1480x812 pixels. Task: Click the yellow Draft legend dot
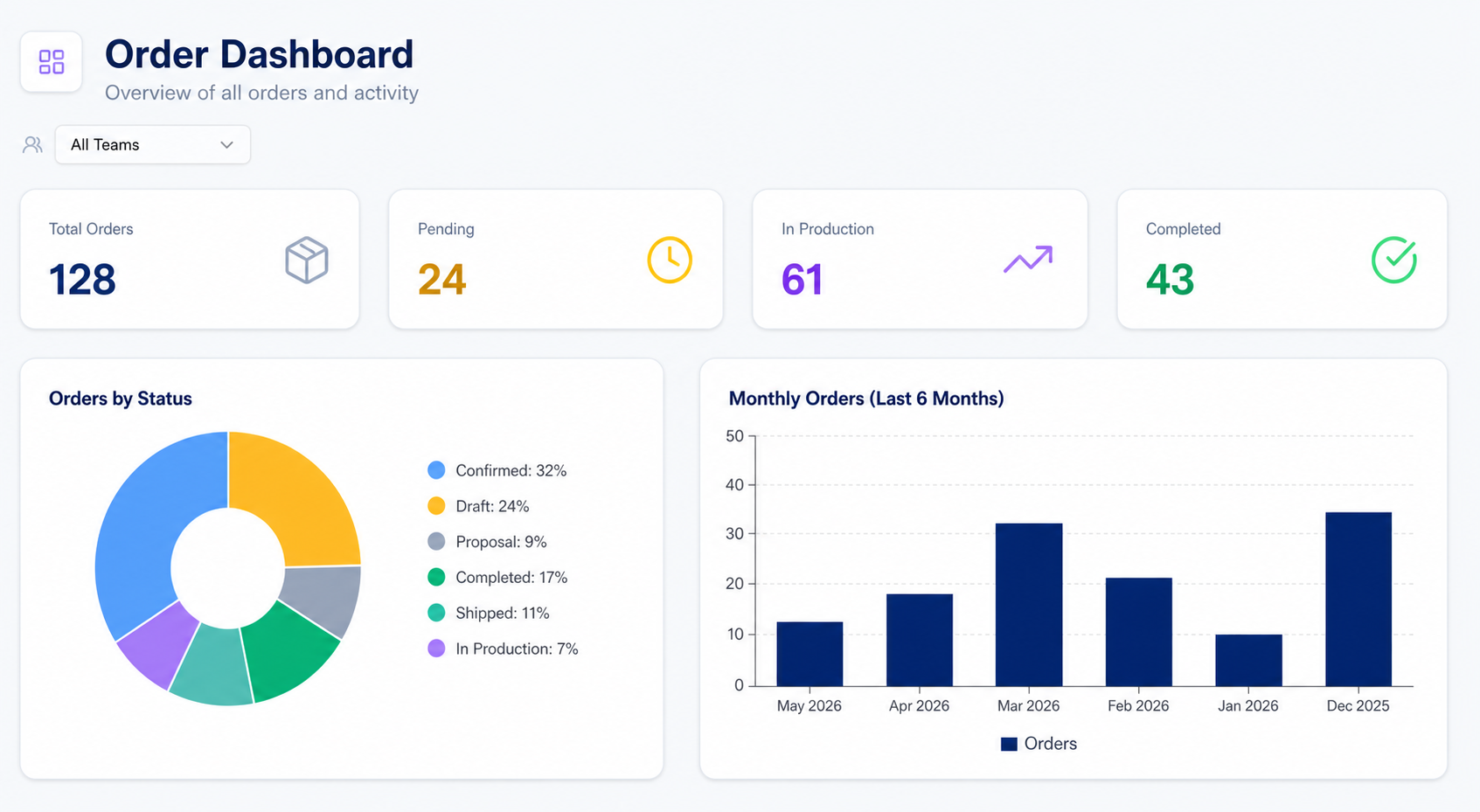[436, 506]
